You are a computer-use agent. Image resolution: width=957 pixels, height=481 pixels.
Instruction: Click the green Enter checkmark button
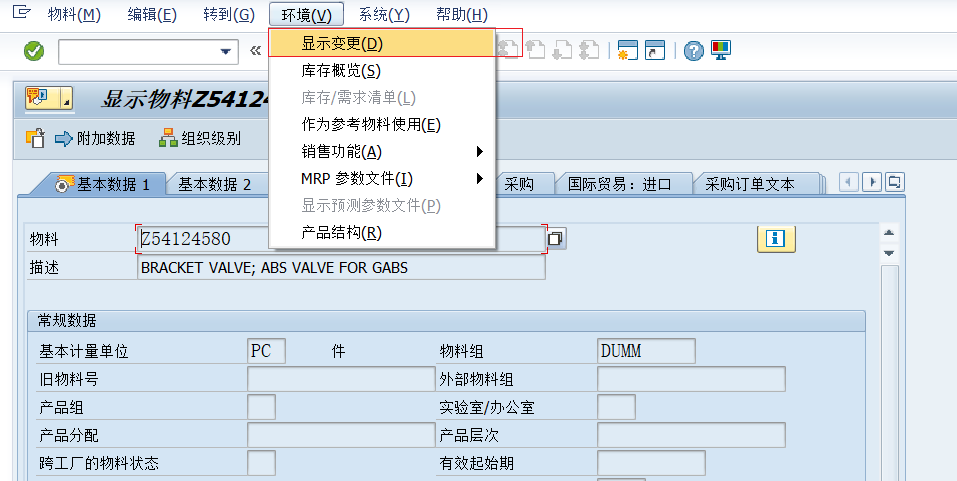click(34, 51)
